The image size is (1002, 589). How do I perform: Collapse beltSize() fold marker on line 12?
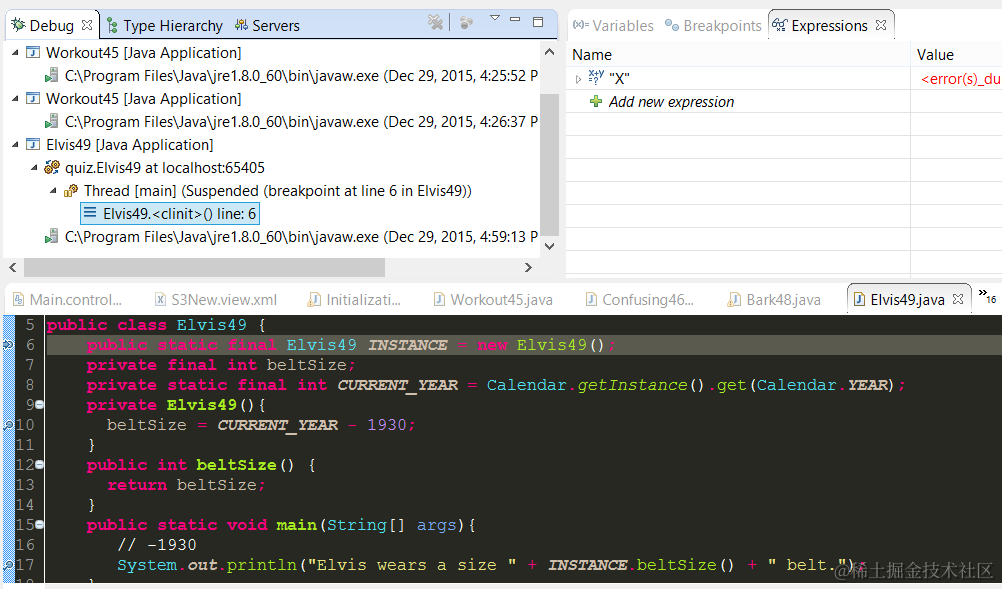40,464
